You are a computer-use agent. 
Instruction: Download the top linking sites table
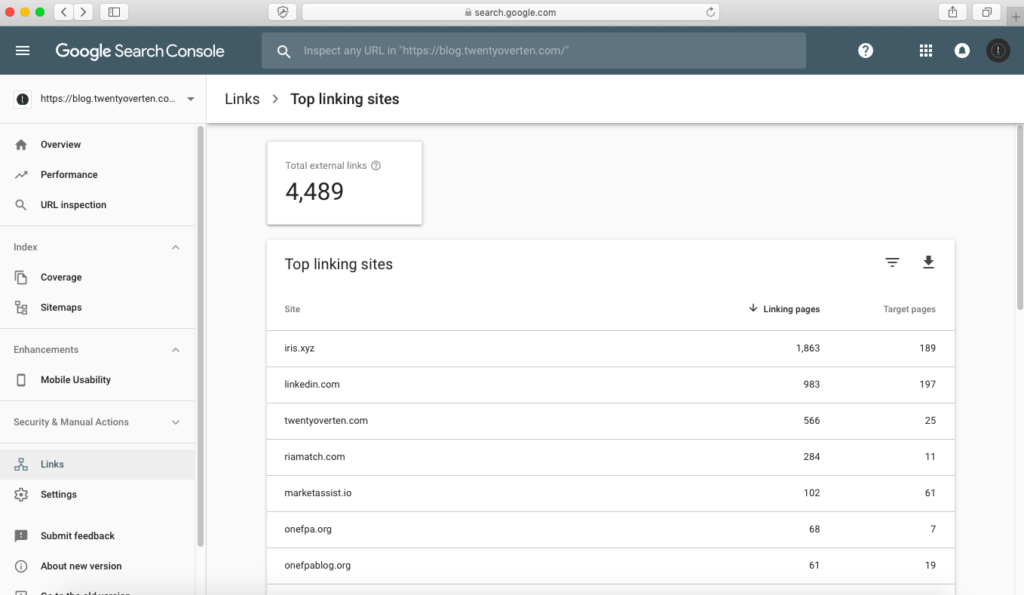(x=928, y=262)
